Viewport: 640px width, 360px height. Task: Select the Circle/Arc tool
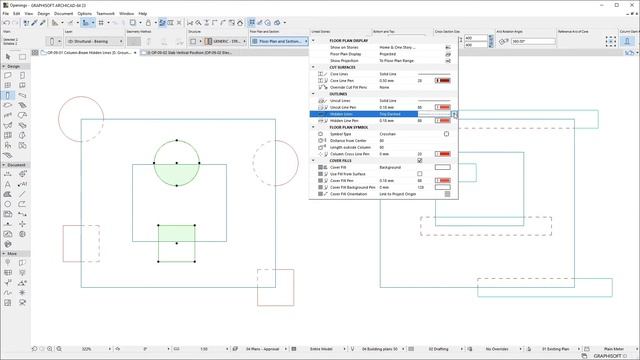pyautogui.click(x=8, y=204)
